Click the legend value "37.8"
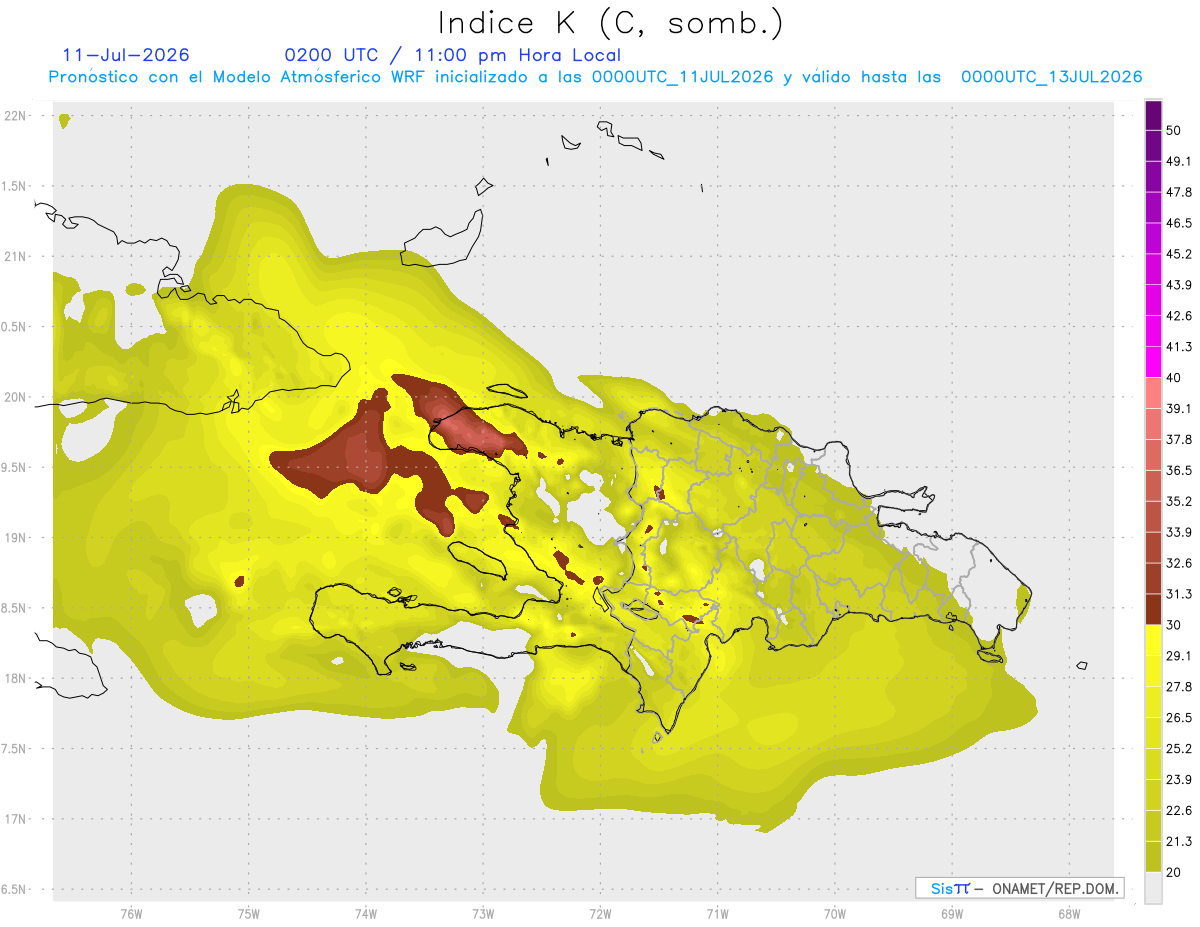The width and height of the screenshot is (1200, 927). coord(1179,440)
